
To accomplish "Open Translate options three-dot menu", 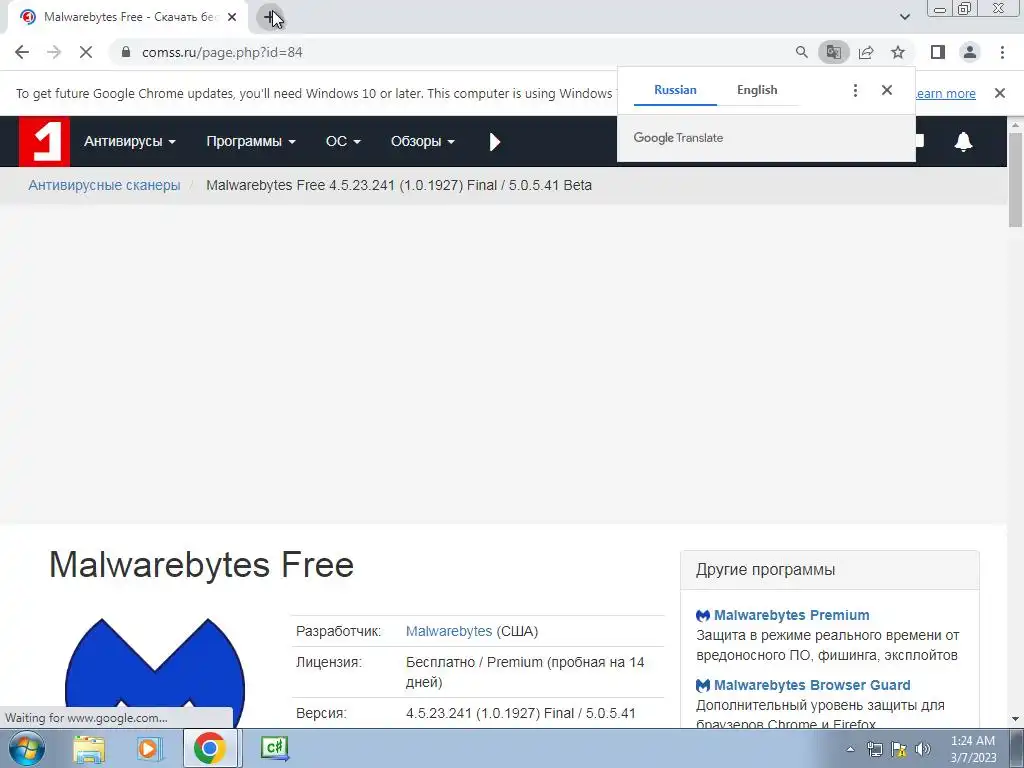I will pyautogui.click(x=855, y=90).
